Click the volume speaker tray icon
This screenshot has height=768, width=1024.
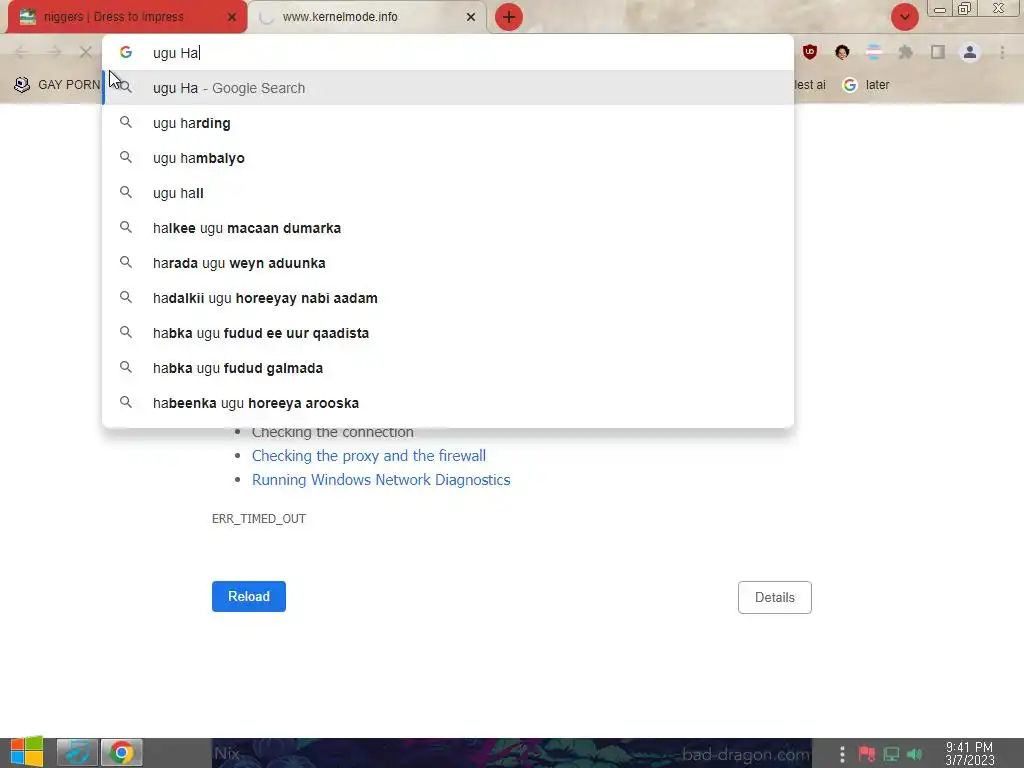tap(914, 754)
